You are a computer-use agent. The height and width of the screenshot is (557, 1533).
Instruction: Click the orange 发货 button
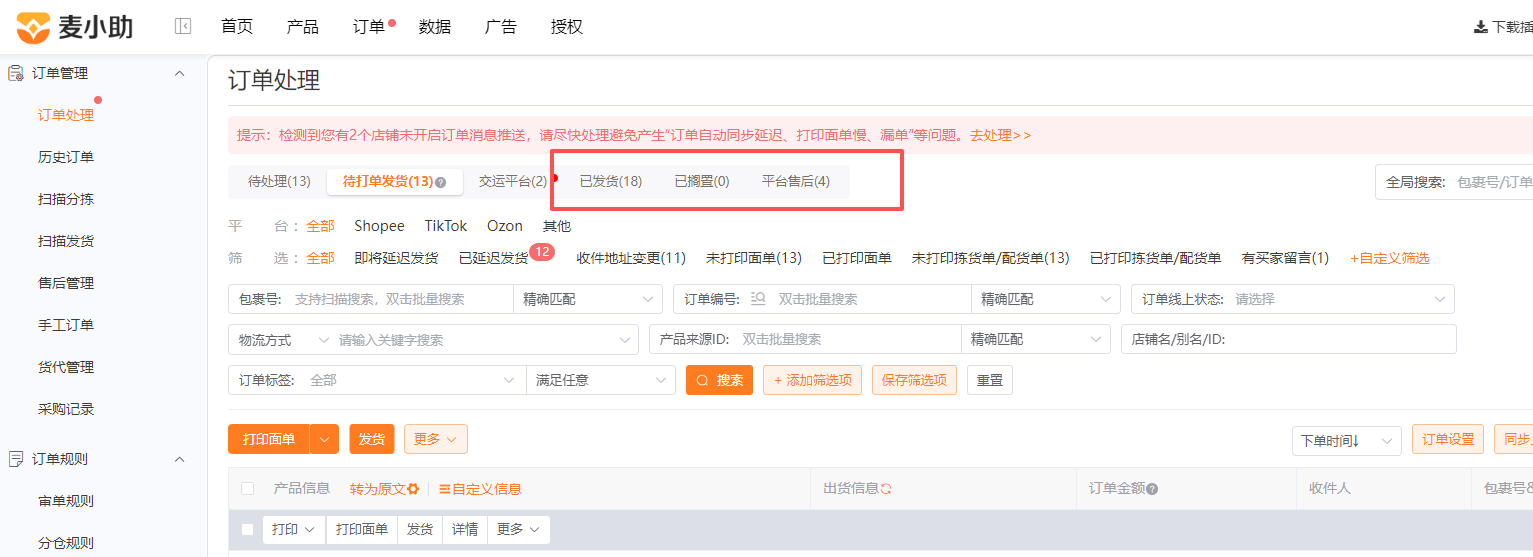click(372, 439)
